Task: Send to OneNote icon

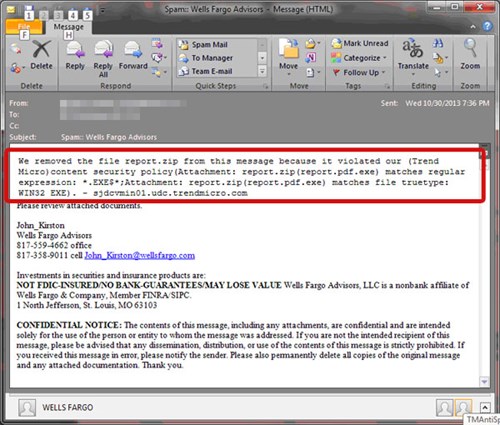Action: pyautogui.click(x=310, y=58)
